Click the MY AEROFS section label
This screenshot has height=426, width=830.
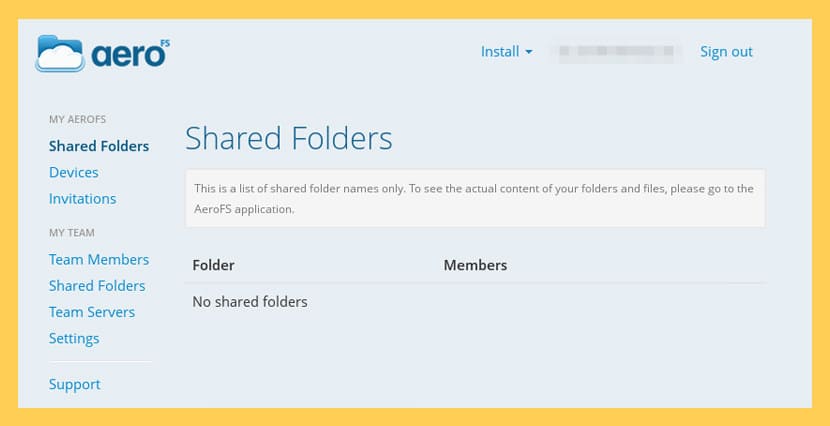click(x=77, y=120)
